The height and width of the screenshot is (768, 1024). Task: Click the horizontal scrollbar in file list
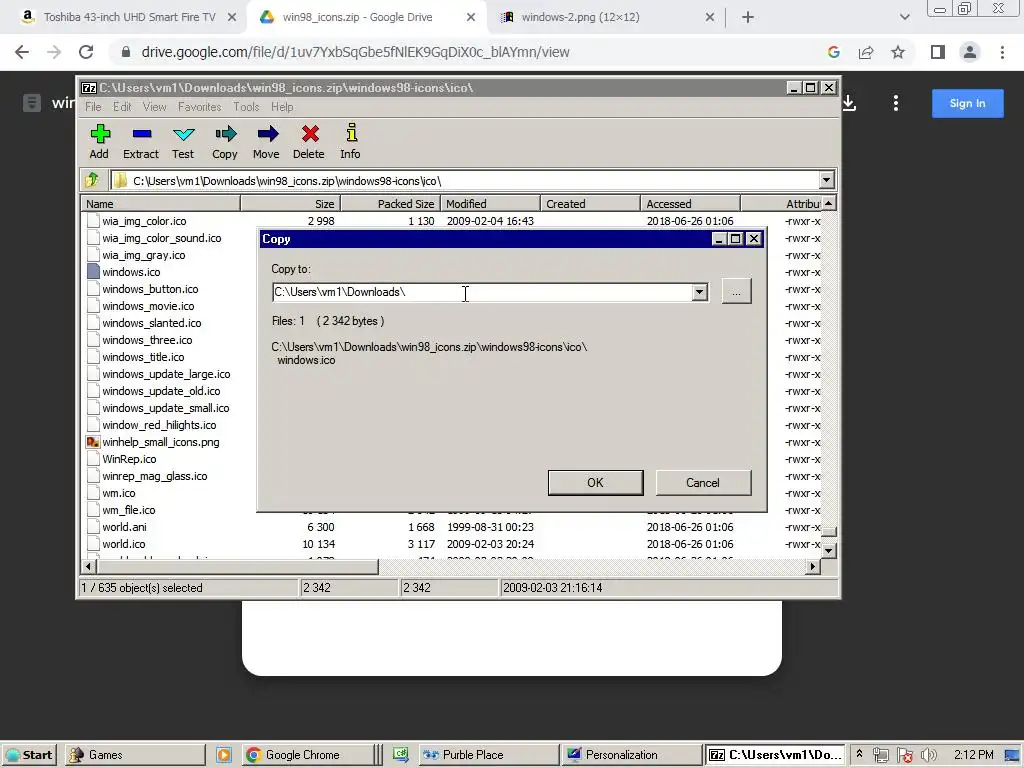(237, 566)
